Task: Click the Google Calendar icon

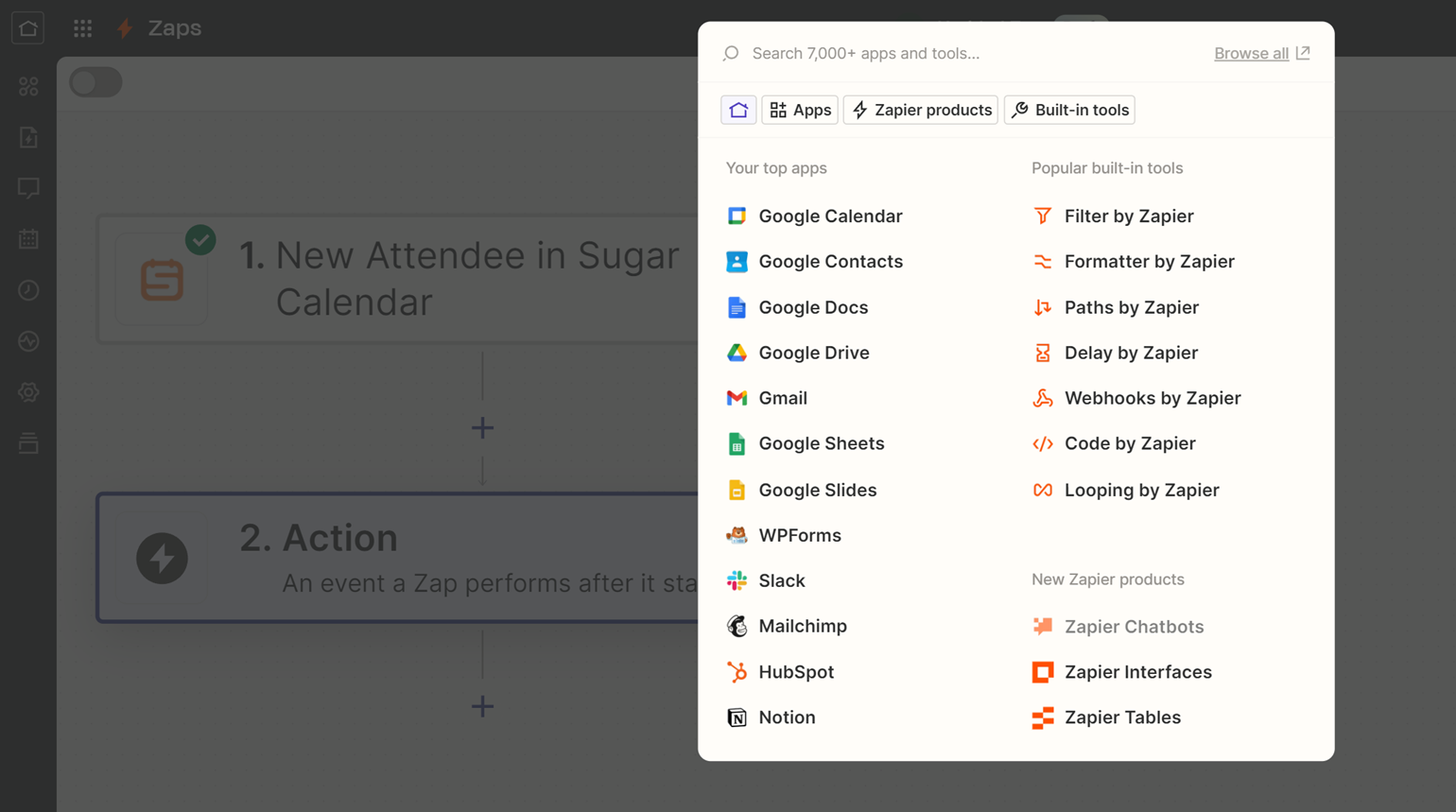Action: coord(737,216)
